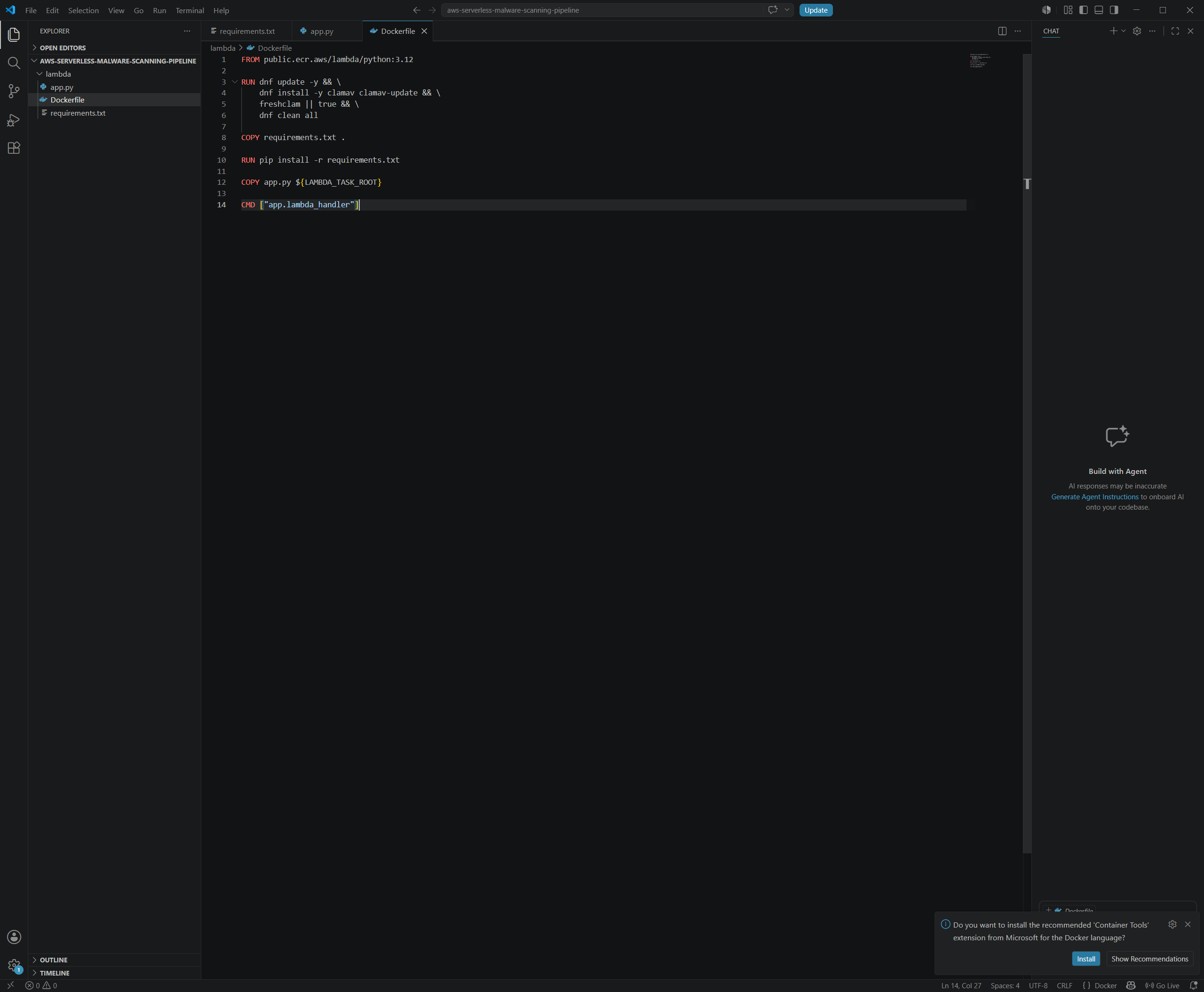The image size is (1204, 992).
Task: Open chat panel settings gear
Action: [1137, 31]
